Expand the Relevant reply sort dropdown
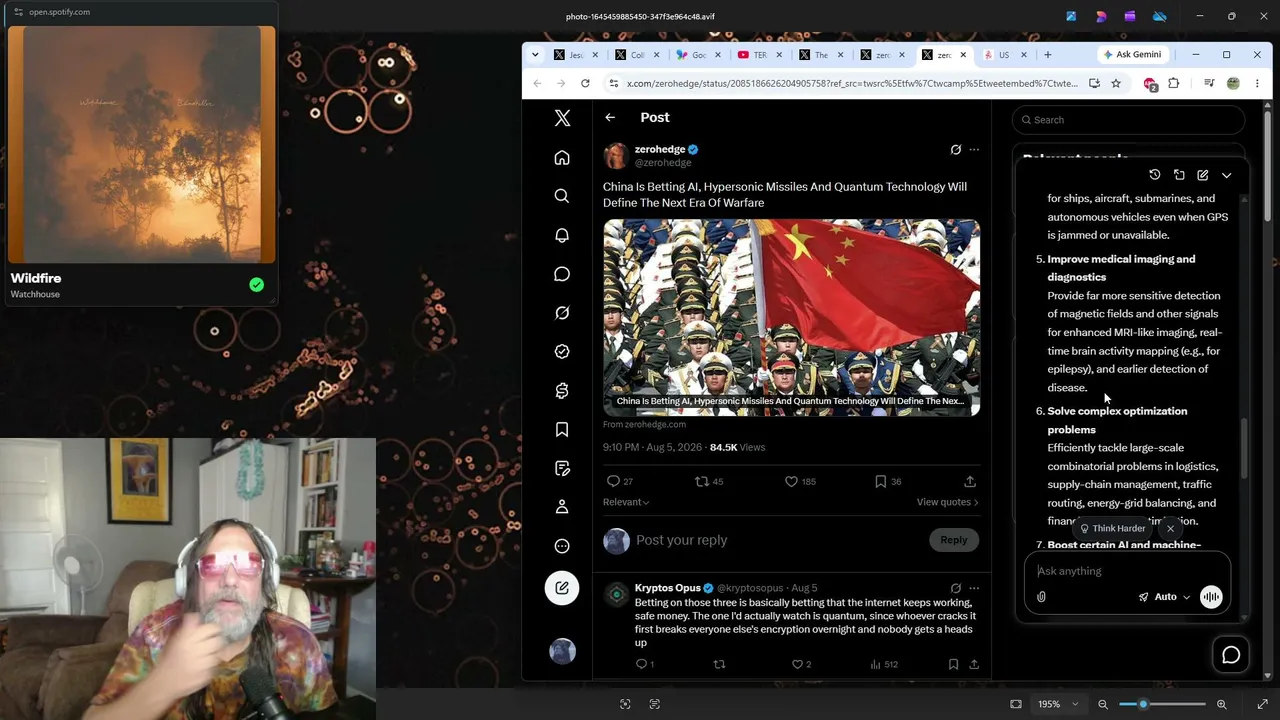 coord(626,502)
